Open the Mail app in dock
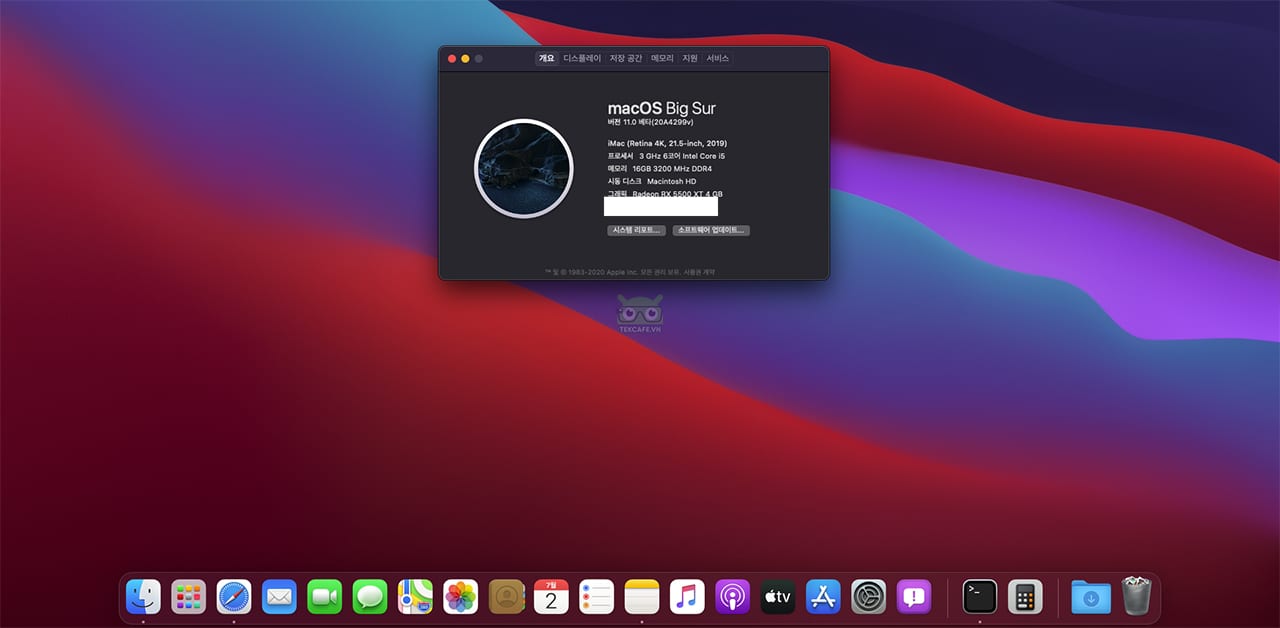Screen dimensions: 1280x628 [x=279, y=597]
